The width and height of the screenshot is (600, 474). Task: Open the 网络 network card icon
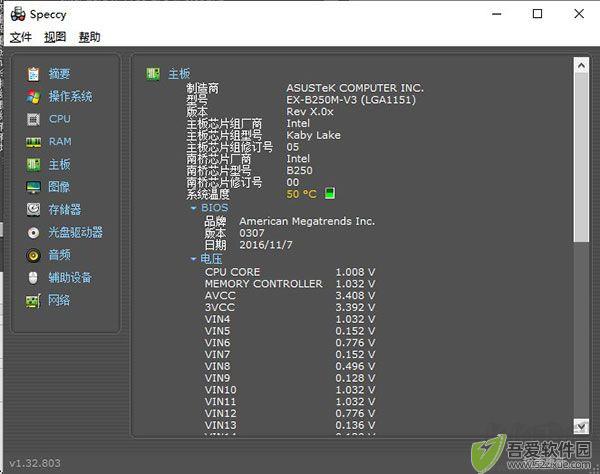point(33,301)
